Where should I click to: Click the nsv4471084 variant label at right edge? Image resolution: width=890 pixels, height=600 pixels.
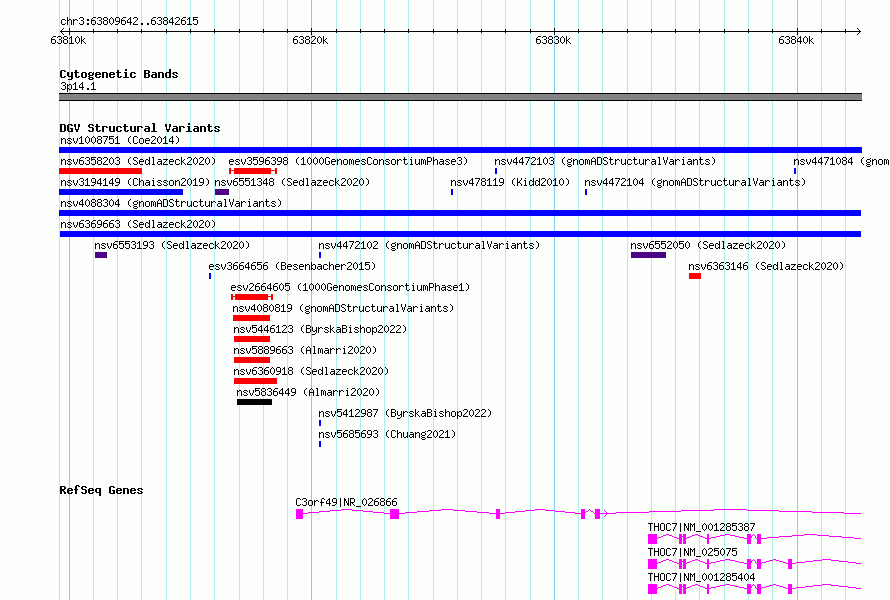pos(841,161)
